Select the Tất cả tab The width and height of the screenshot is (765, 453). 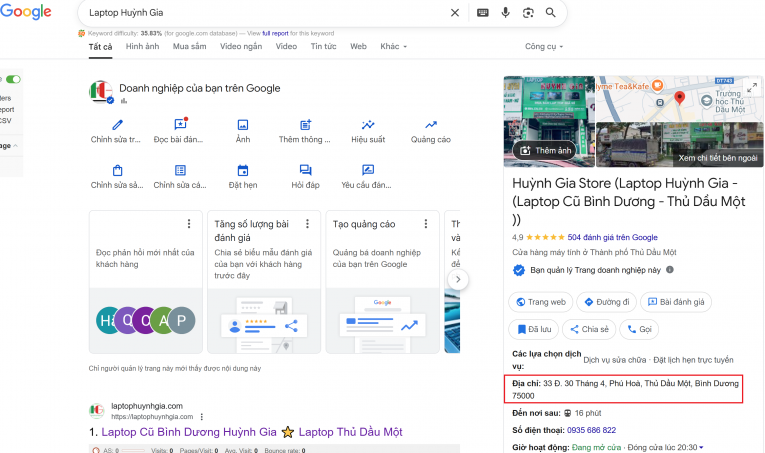100,47
